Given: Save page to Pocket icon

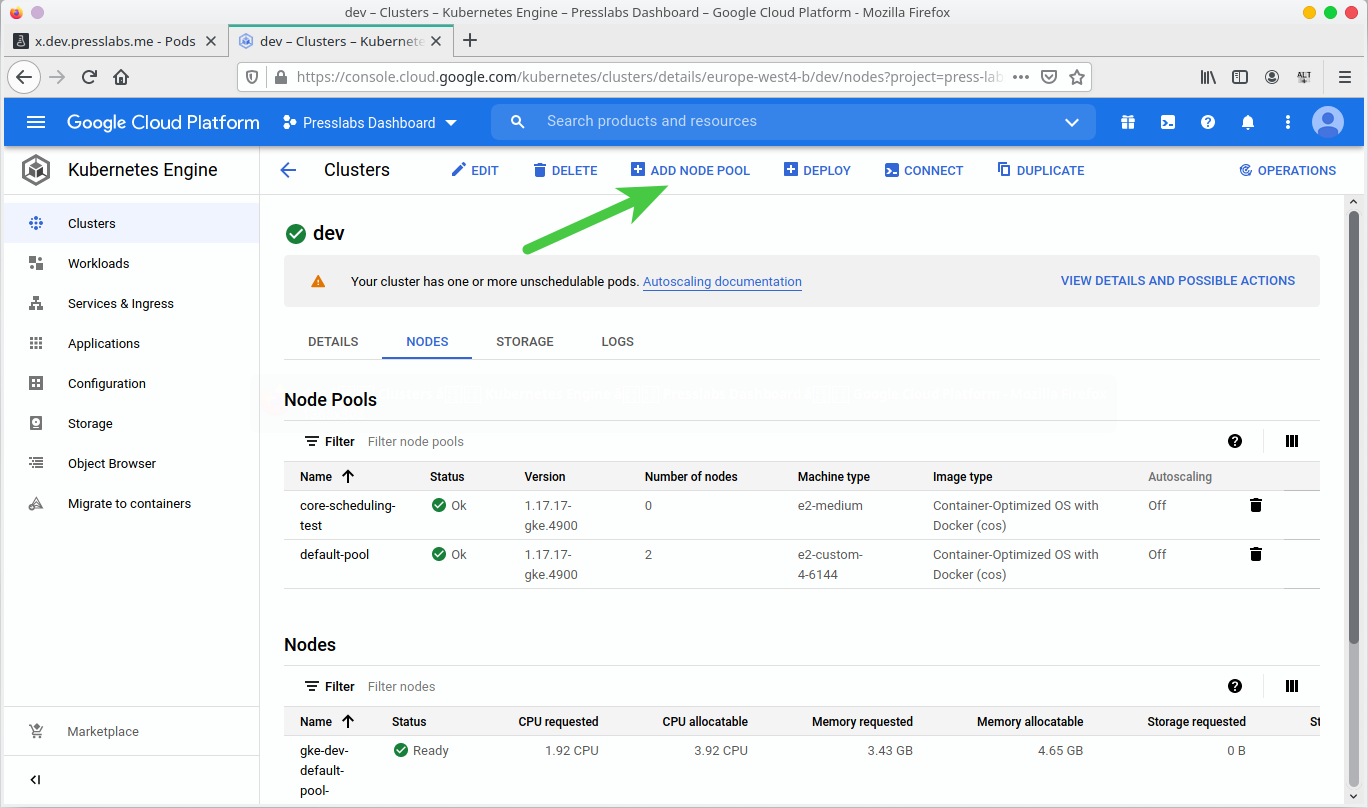Looking at the screenshot, I should point(1049,77).
